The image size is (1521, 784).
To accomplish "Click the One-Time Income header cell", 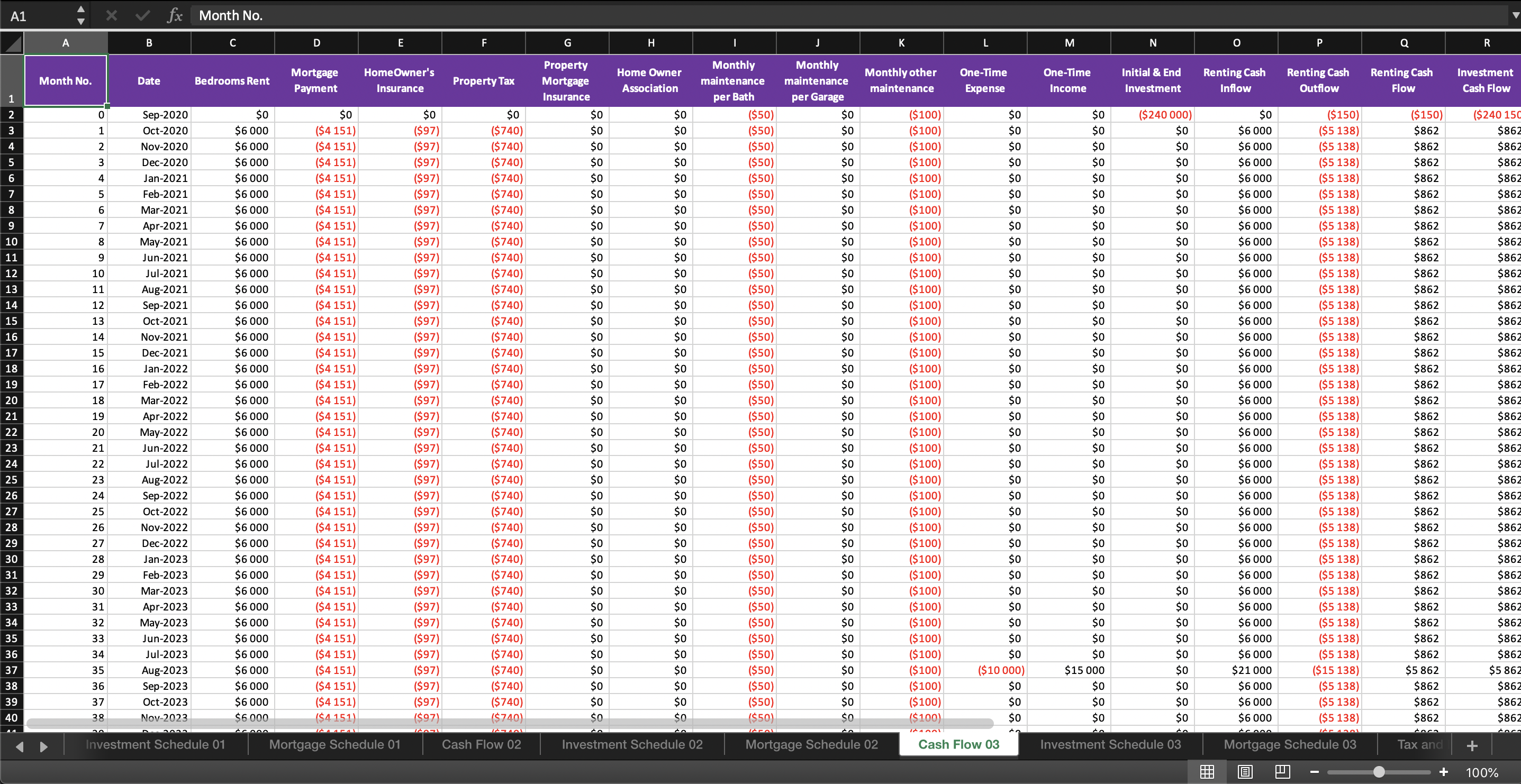I will pyautogui.click(x=1069, y=81).
